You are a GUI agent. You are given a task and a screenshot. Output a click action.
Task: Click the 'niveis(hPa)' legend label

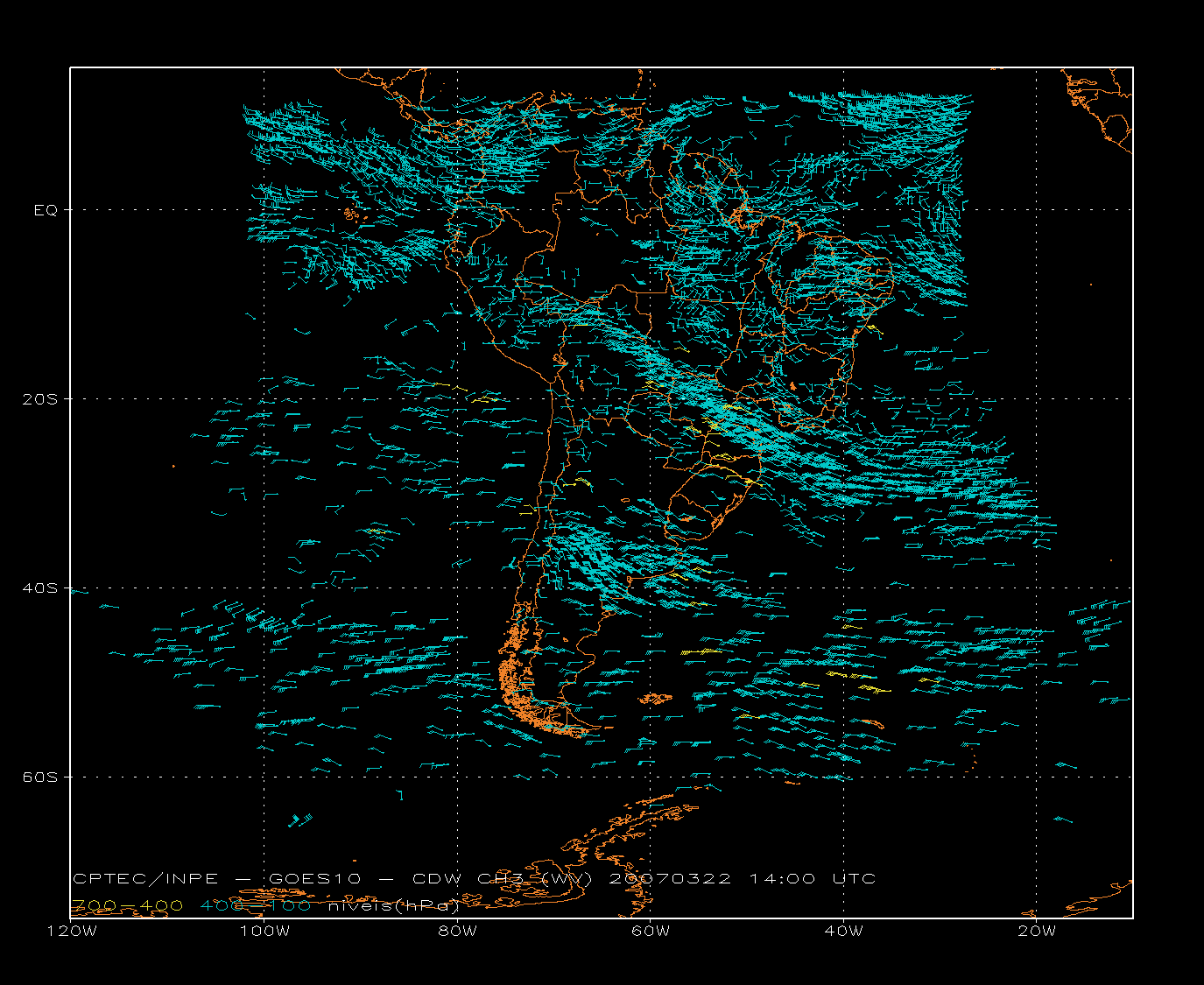click(394, 906)
